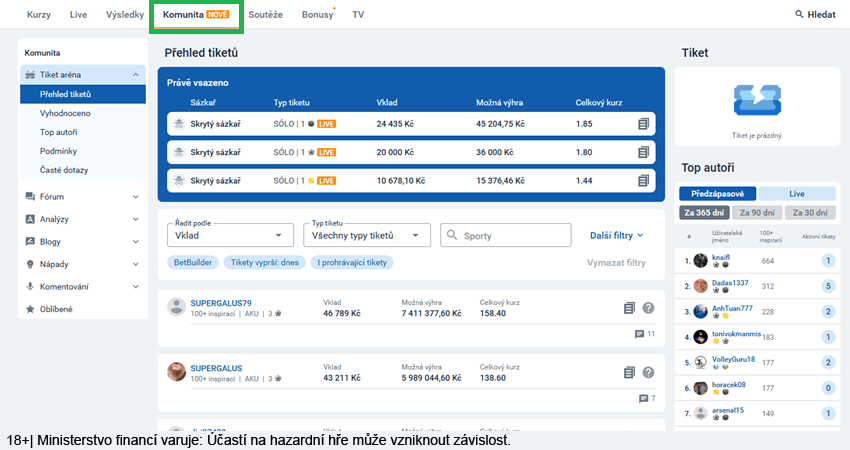Image resolution: width=850 pixels, height=450 pixels.
Task: Open Podmínky in the sidebar
Action: coord(59,151)
